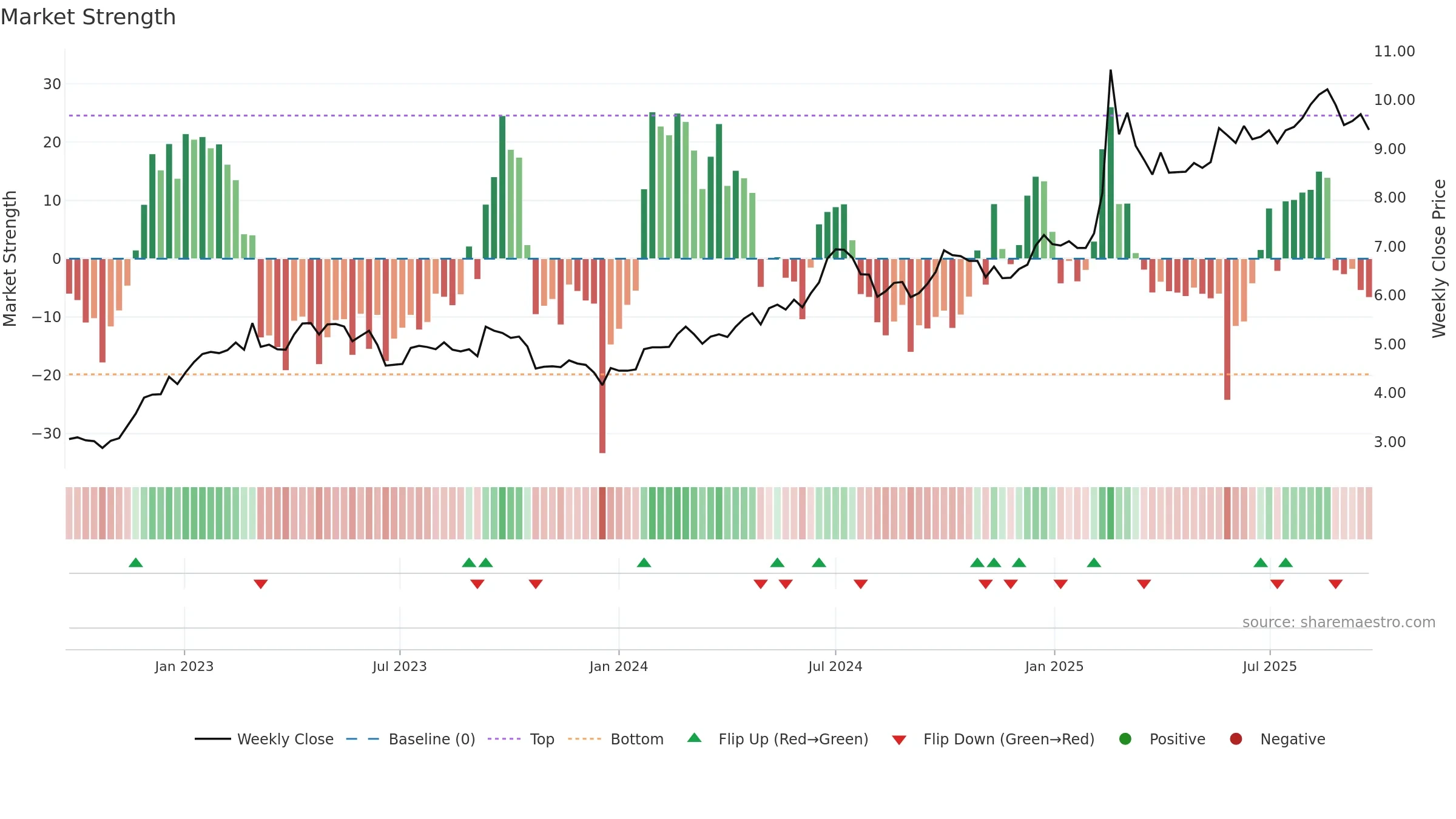
Task: Click the orange dotted Bottom threshold line
Action: coord(719,374)
